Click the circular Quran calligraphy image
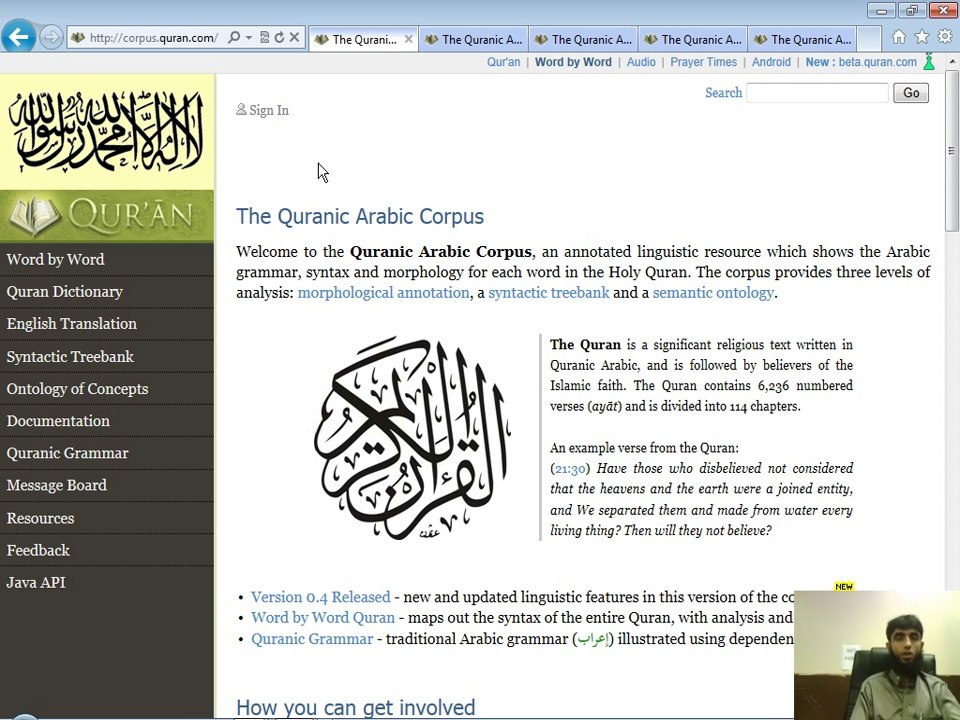The image size is (960, 720). [413, 437]
